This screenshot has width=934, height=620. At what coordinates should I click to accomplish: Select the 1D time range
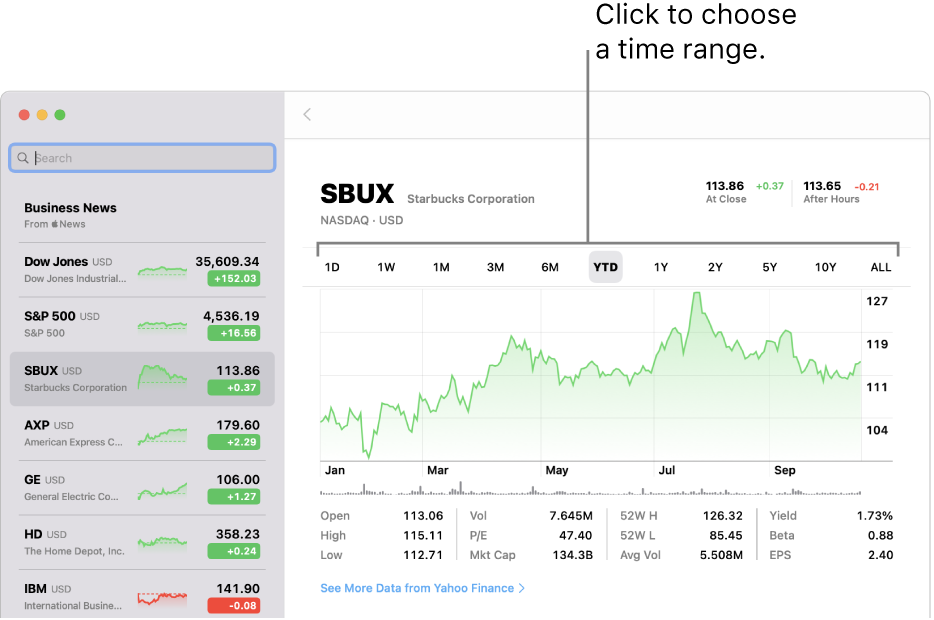tap(332, 267)
